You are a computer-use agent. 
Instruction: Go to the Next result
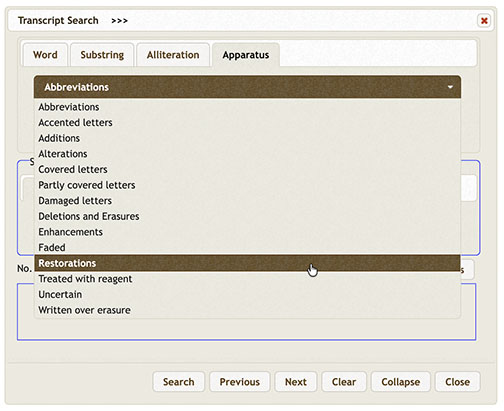296,382
